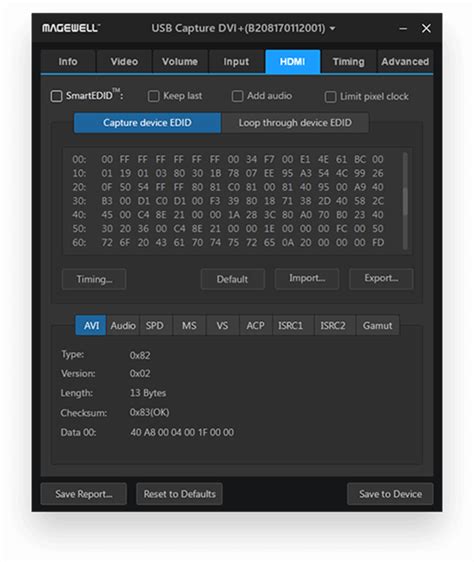
Task: Switch to the Video tab
Action: (124, 62)
